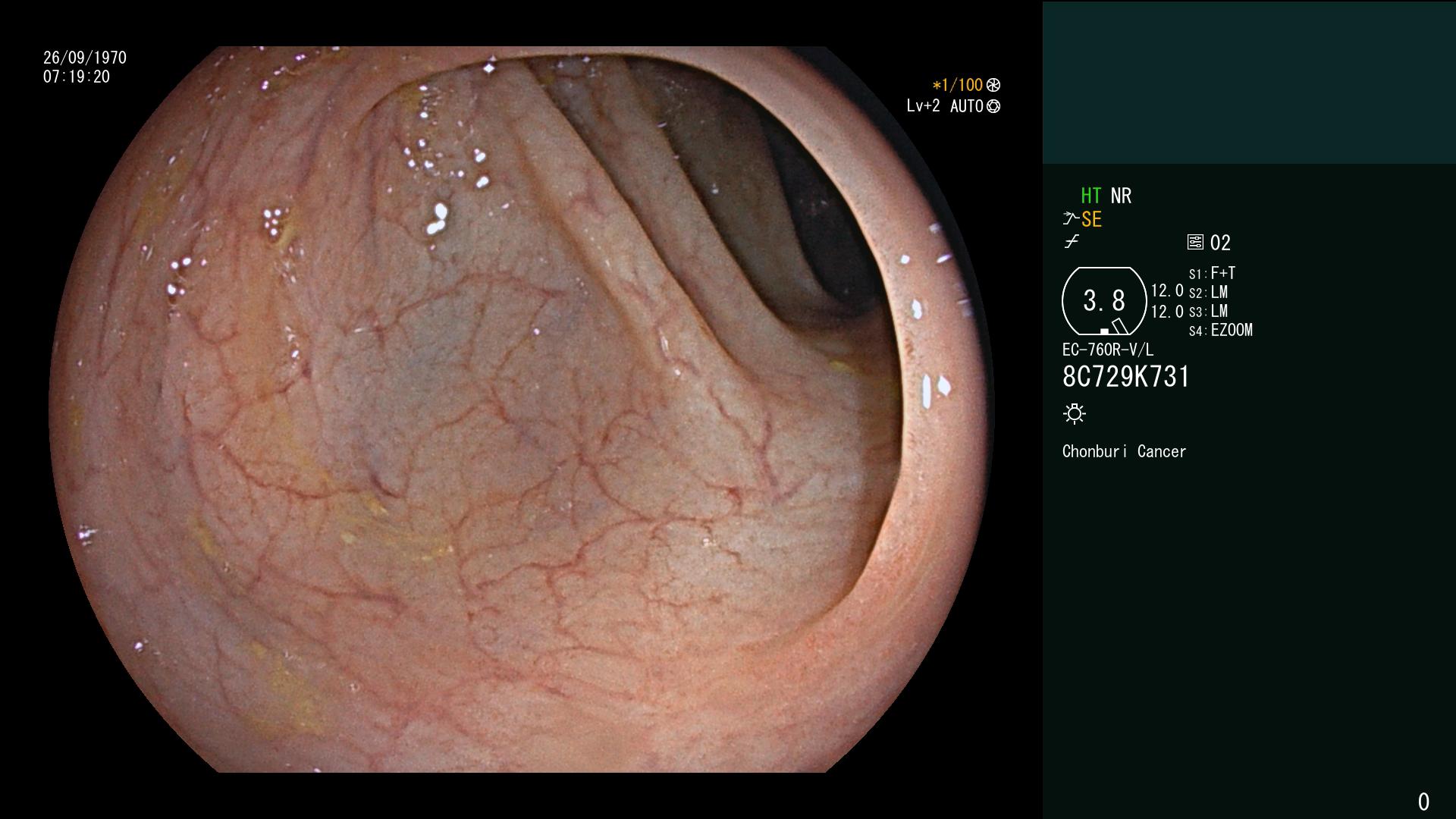Click the structure emphasis icon beside SE
The width and height of the screenshot is (1456, 819).
(1071, 219)
